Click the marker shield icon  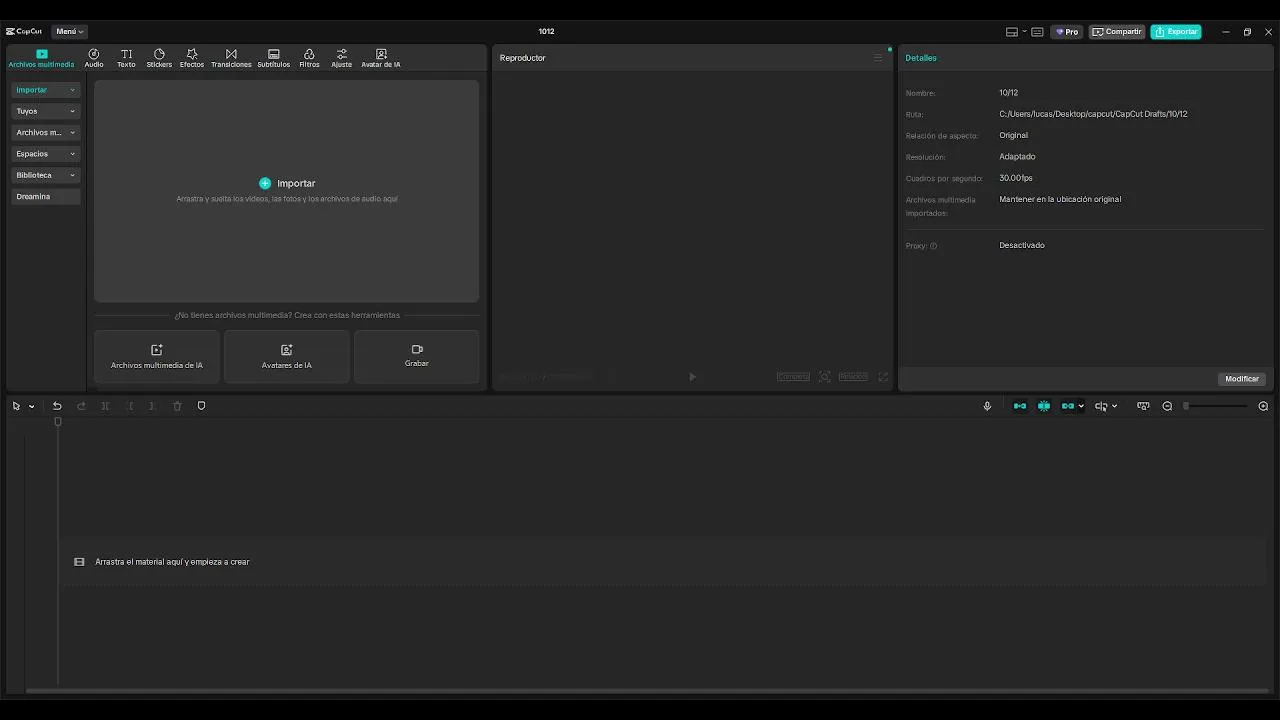coord(201,406)
